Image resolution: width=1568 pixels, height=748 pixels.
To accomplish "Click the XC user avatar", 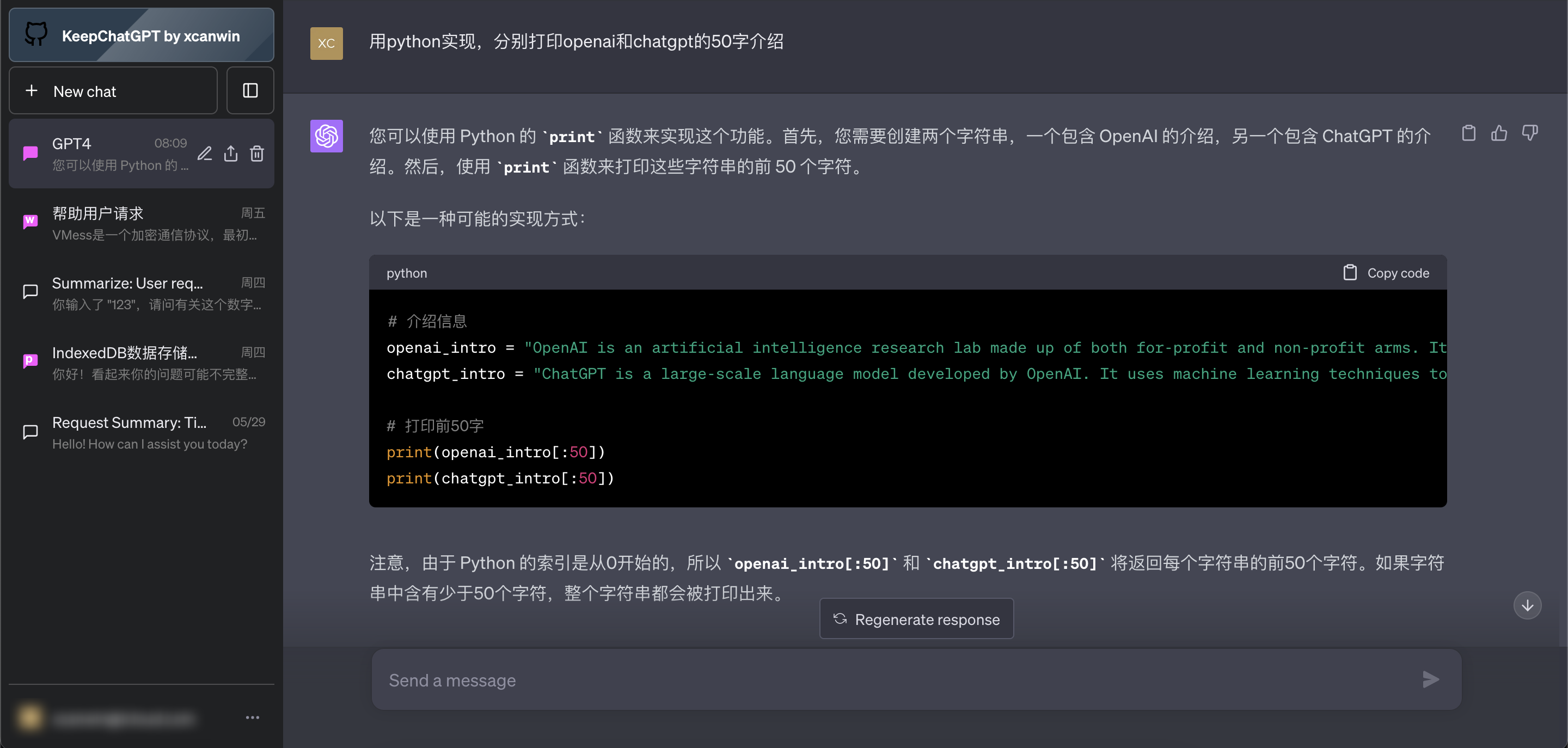I will click(x=326, y=43).
